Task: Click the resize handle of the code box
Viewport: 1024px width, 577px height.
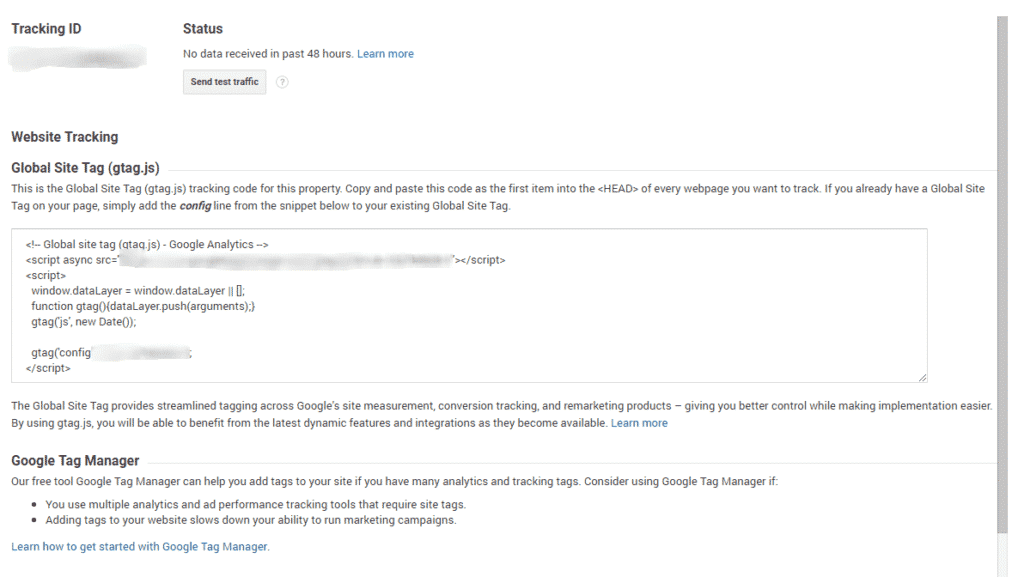Action: pos(922,377)
